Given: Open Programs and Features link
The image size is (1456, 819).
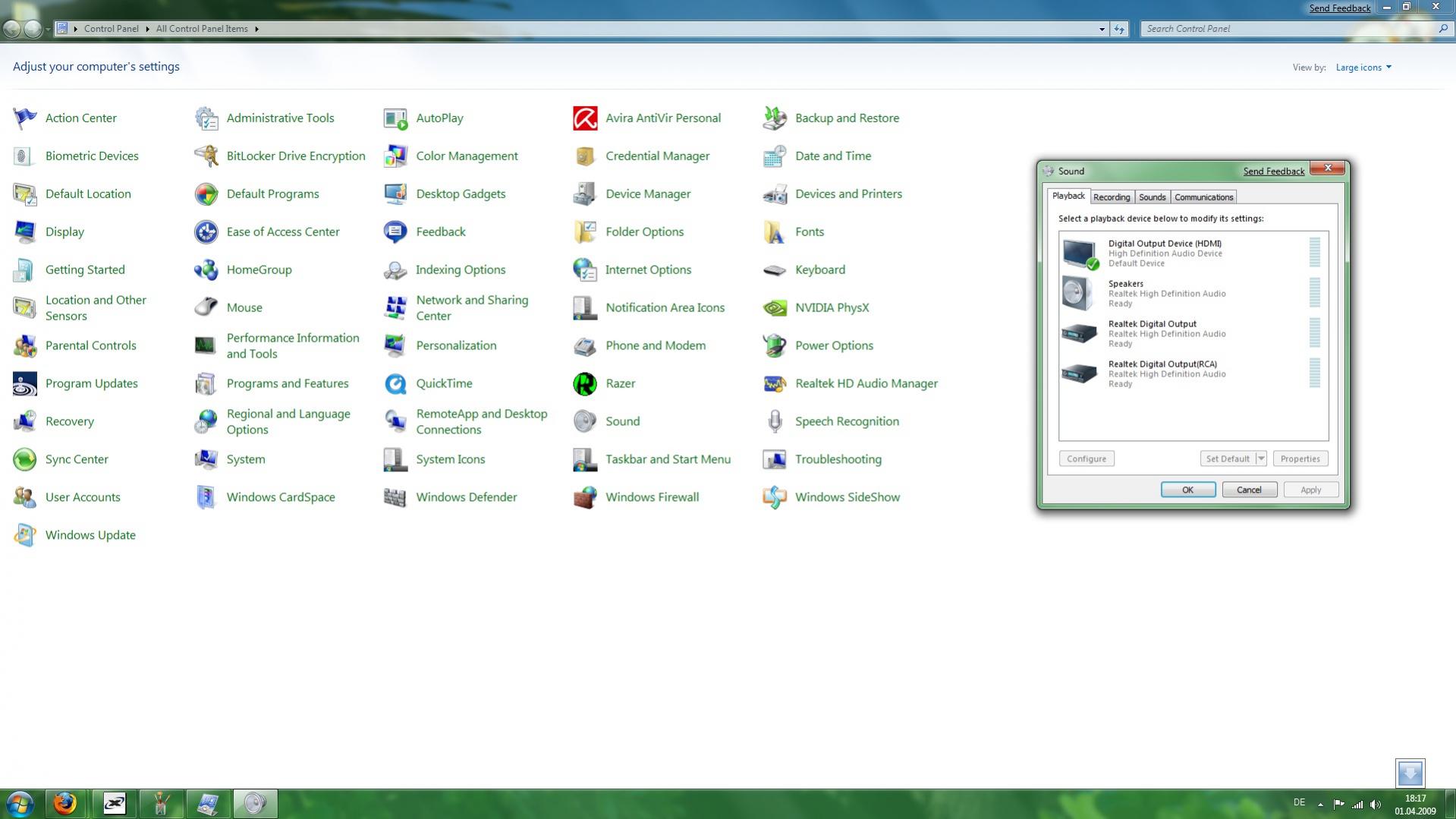Looking at the screenshot, I should click(288, 383).
